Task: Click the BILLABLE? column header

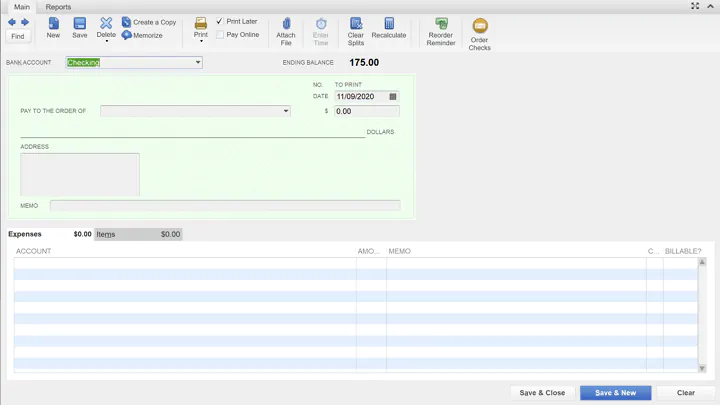Action: coord(683,251)
